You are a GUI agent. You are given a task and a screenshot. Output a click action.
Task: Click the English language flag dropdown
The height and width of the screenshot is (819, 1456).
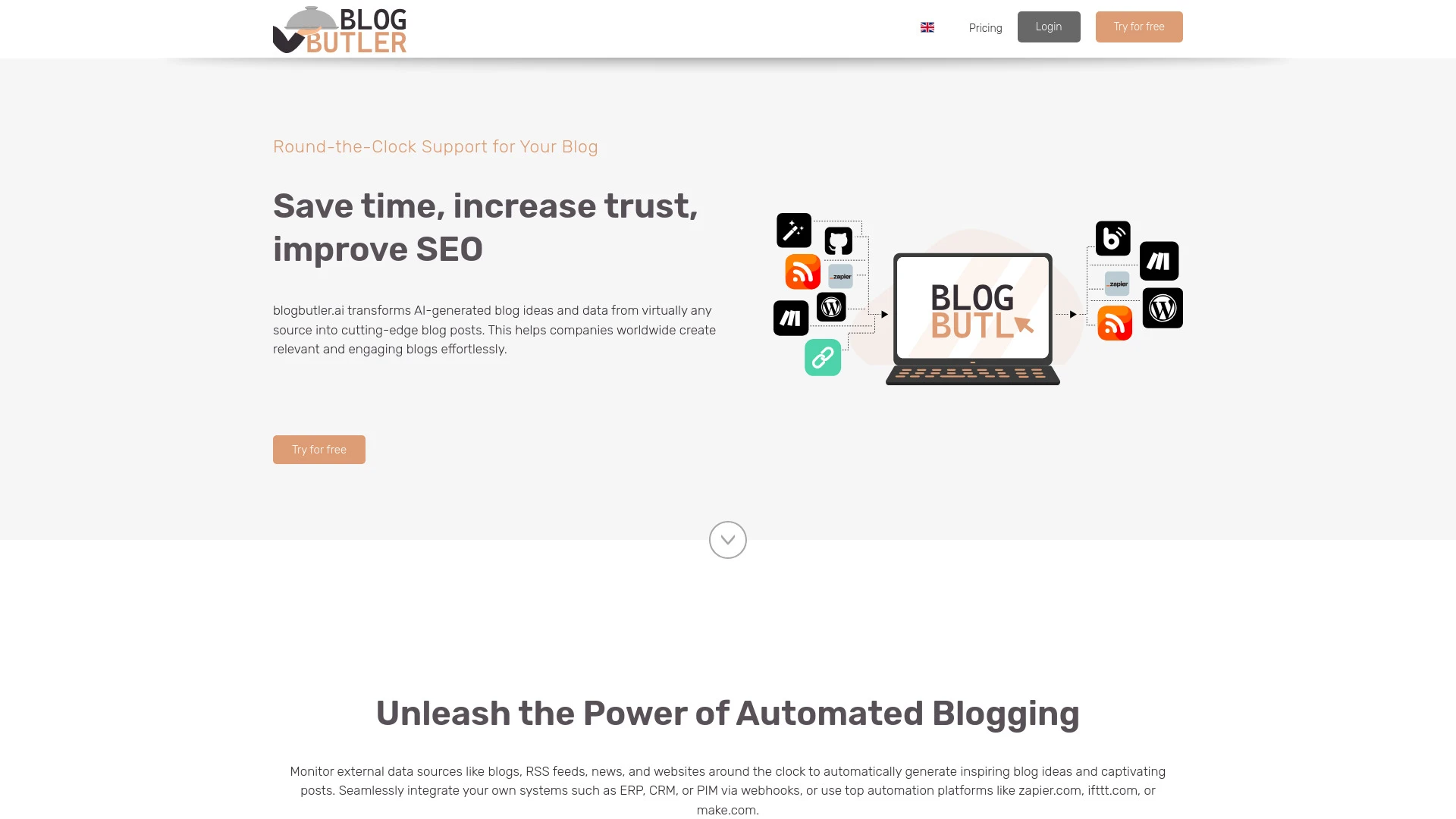927,27
